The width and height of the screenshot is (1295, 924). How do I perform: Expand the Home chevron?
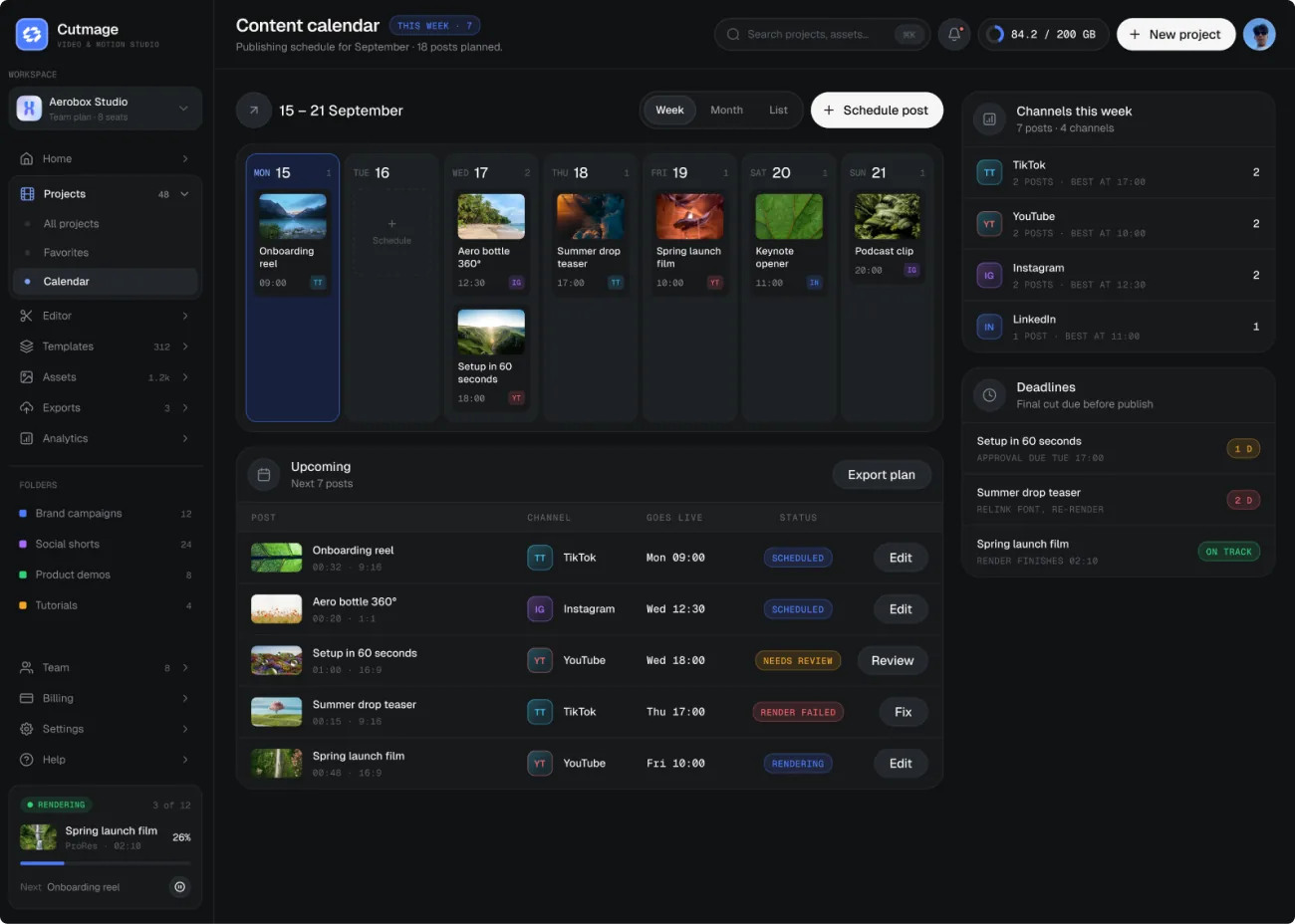(185, 159)
